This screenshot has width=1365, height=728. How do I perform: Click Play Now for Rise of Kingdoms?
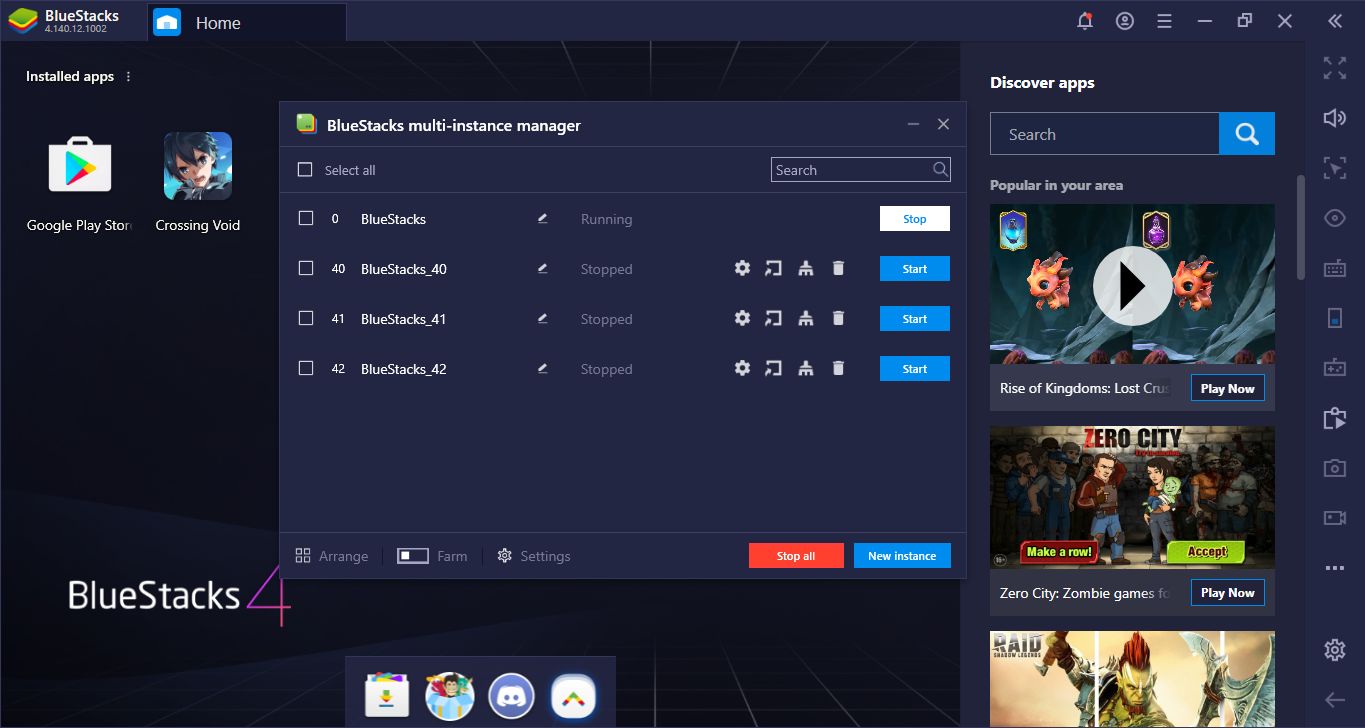(x=1228, y=388)
